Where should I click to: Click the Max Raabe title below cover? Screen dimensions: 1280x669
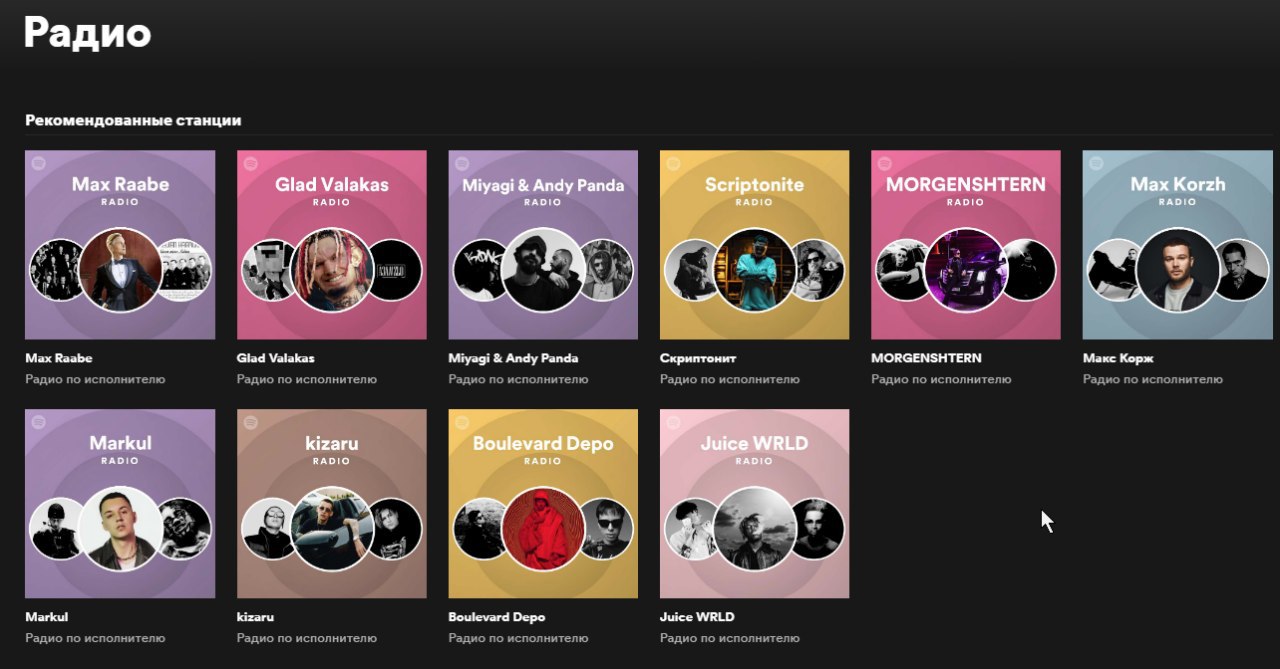59,358
